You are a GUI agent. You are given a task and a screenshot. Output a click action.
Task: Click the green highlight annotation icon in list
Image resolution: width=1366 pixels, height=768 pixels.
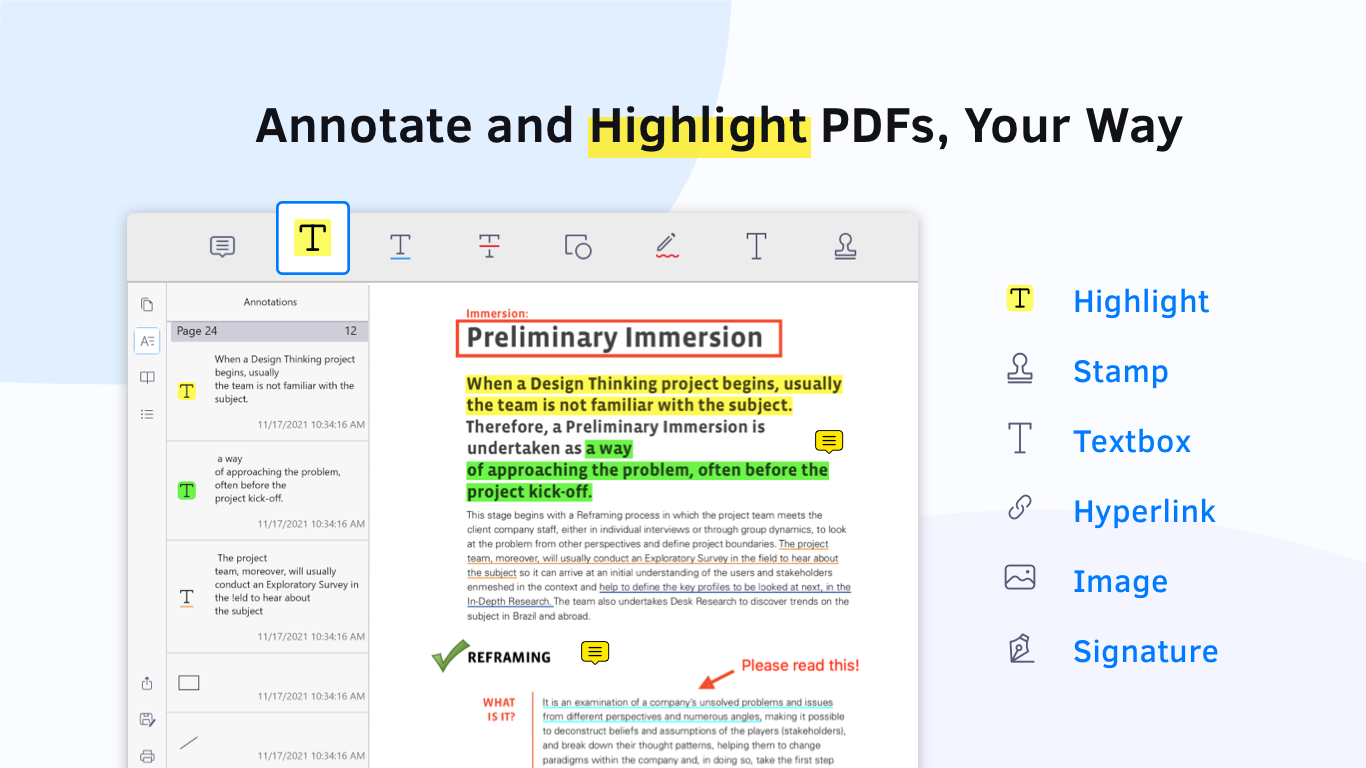186,490
